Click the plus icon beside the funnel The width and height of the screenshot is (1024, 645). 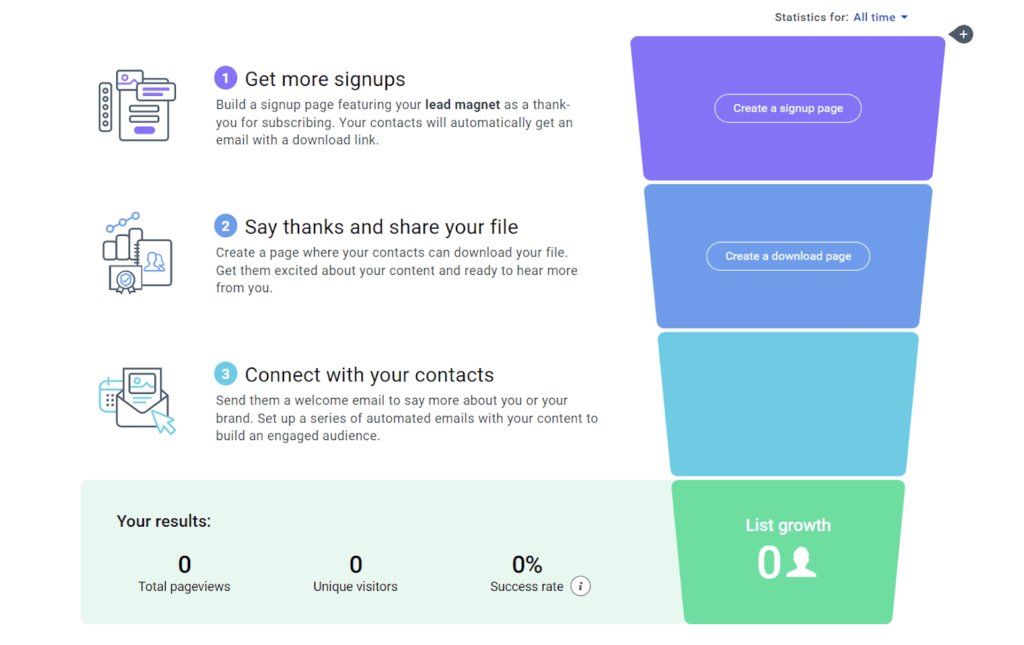pos(963,35)
